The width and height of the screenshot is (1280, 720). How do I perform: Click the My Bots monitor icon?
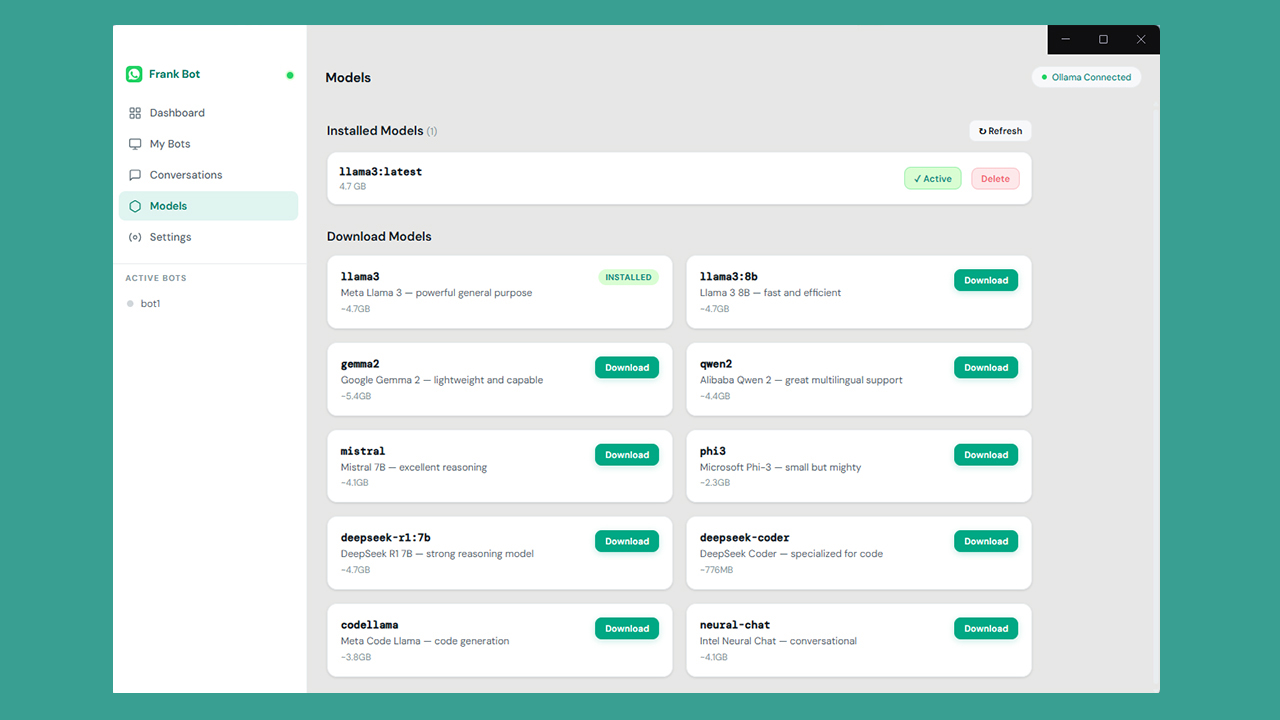pos(135,144)
